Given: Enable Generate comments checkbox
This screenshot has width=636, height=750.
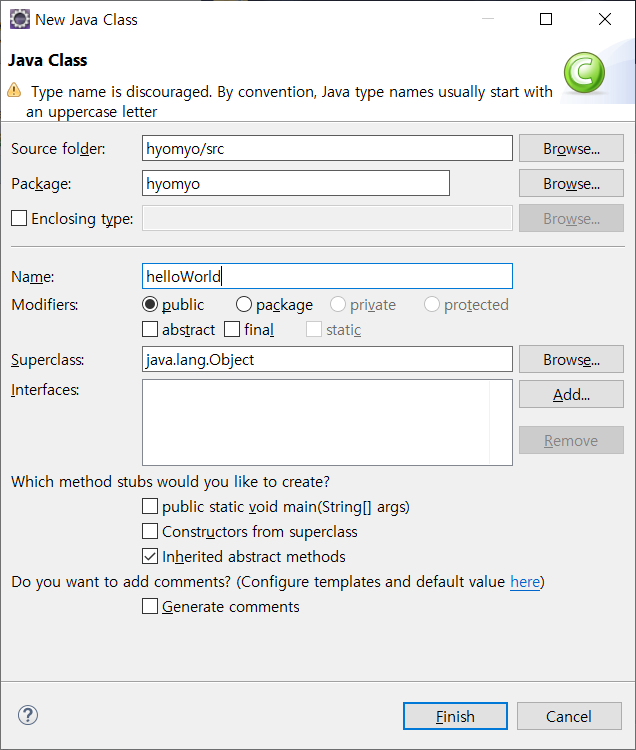Looking at the screenshot, I should [150, 607].
